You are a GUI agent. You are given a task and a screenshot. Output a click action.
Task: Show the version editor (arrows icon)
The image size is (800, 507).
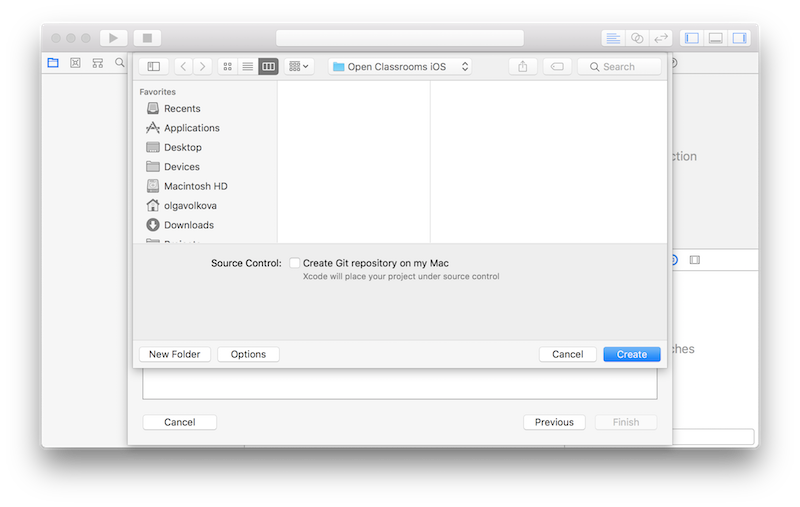coord(661,38)
